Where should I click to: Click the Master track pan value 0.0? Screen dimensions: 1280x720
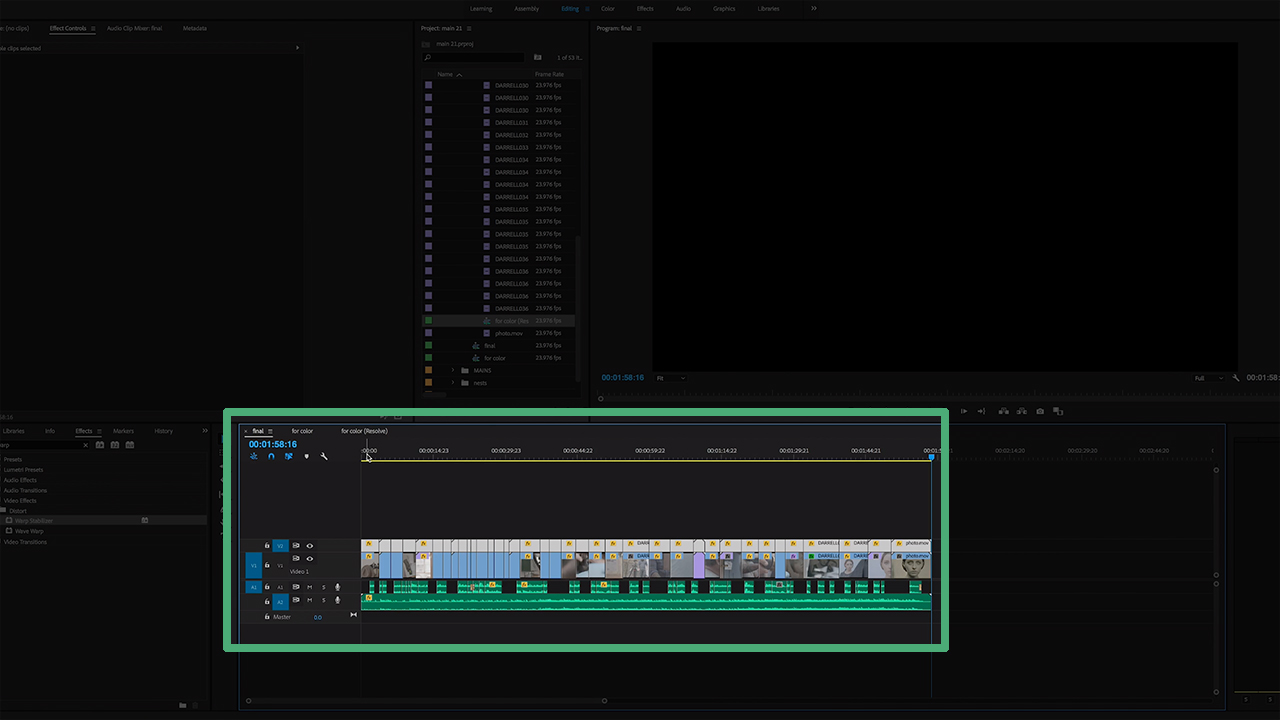point(318,617)
